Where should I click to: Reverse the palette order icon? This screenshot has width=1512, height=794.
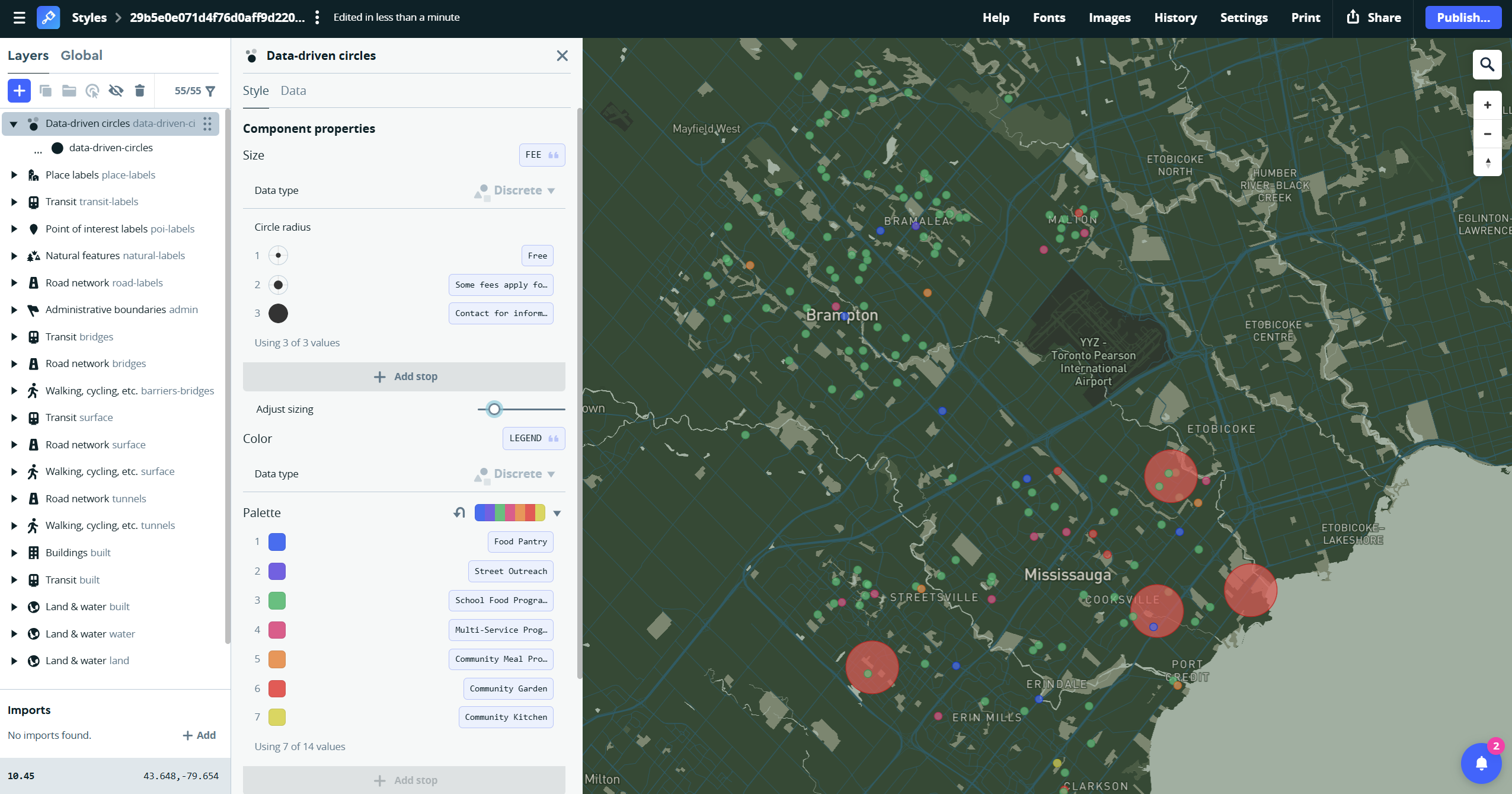pyautogui.click(x=459, y=513)
